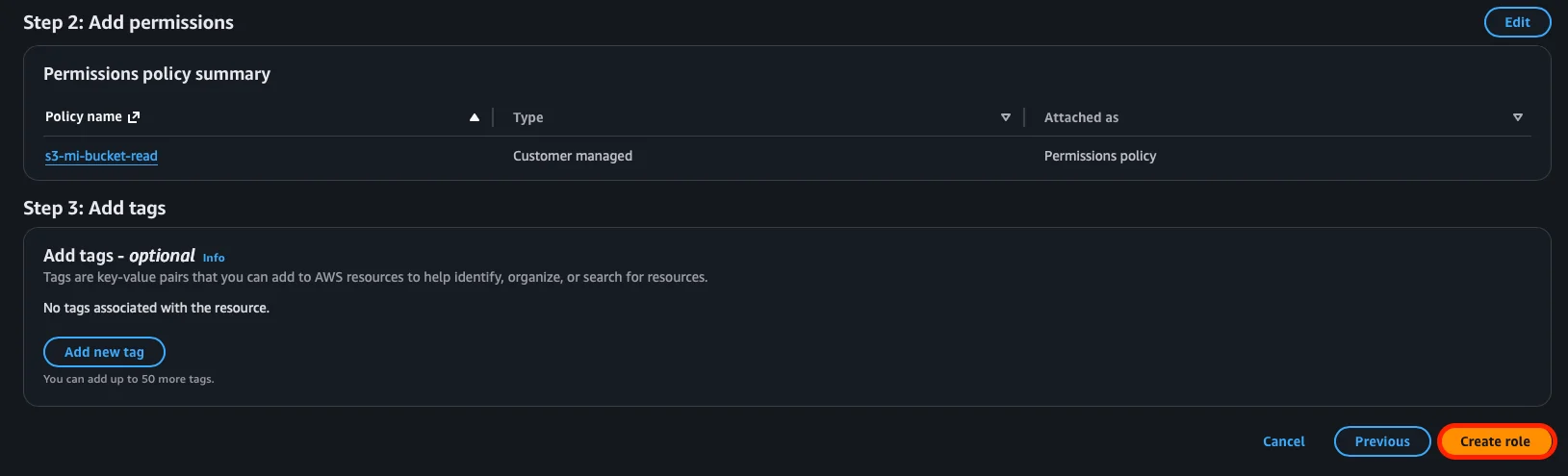The width and height of the screenshot is (1568, 476).
Task: Select the Permissions policy cell in the row
Action: click(1099, 156)
